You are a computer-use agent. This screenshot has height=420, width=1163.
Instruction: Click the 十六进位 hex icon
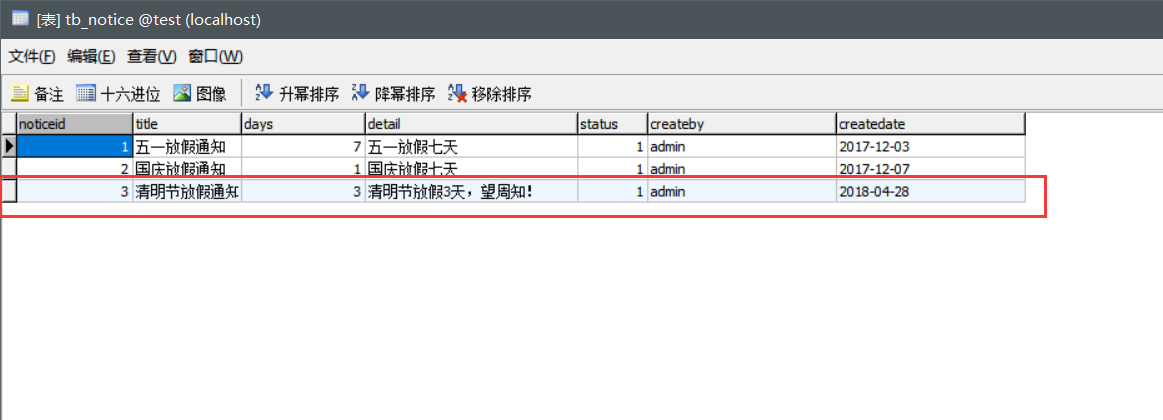point(87,93)
